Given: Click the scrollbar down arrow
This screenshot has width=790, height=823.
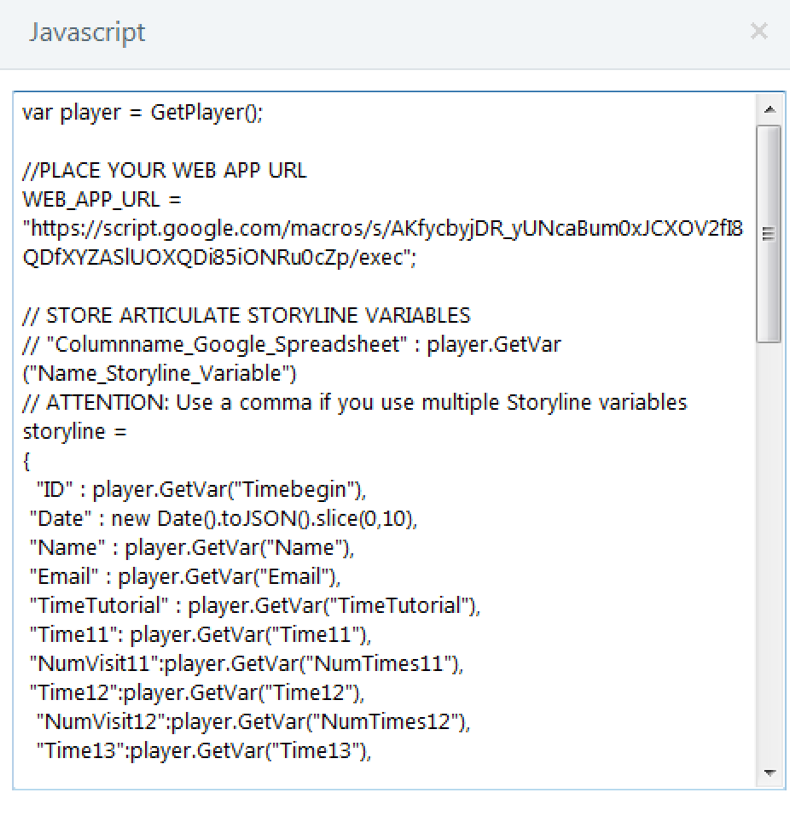Looking at the screenshot, I should [x=768, y=772].
